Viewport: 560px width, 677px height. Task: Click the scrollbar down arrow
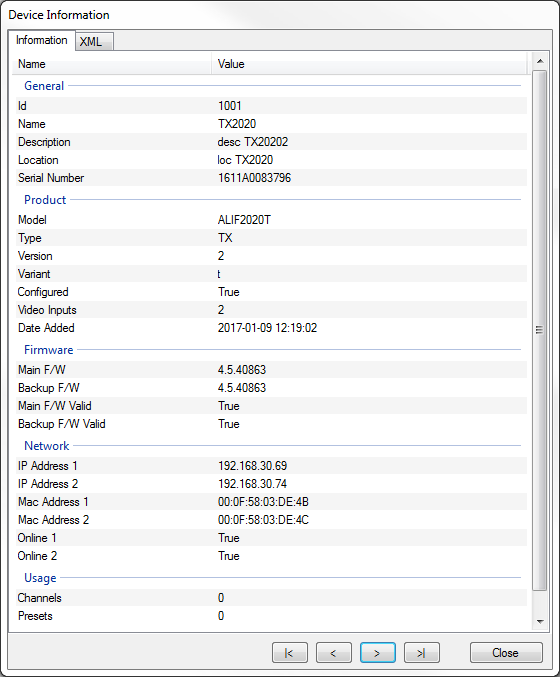540,622
